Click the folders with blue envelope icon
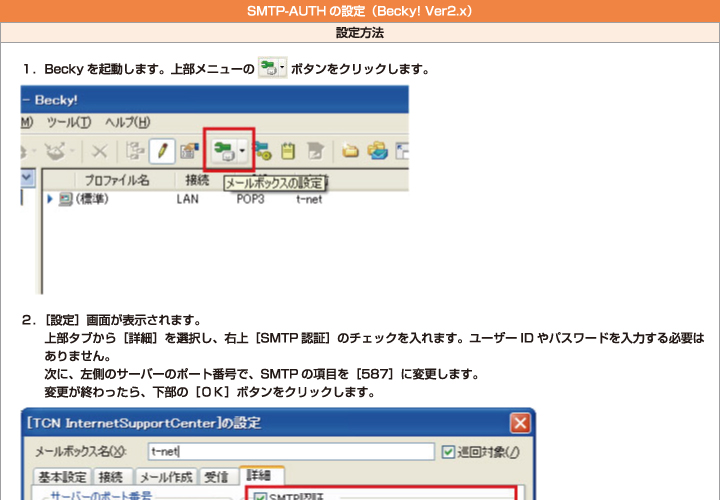 pos(377,151)
